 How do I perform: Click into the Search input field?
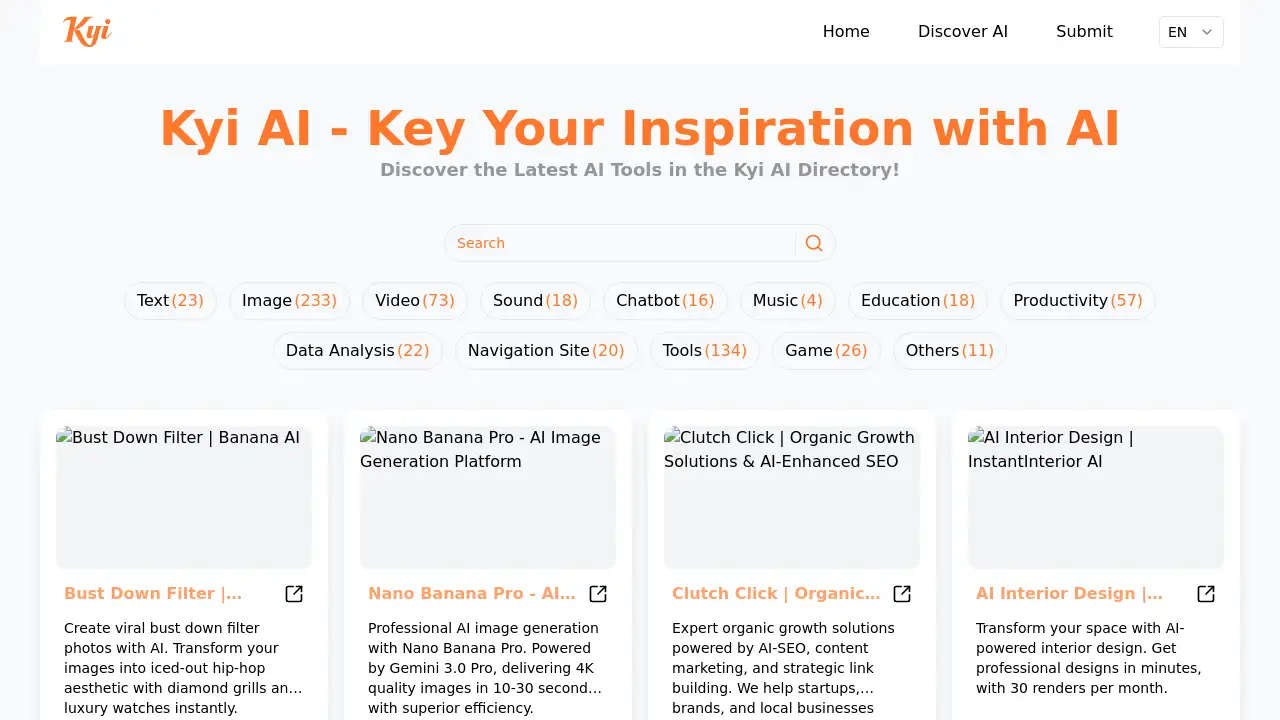point(620,243)
